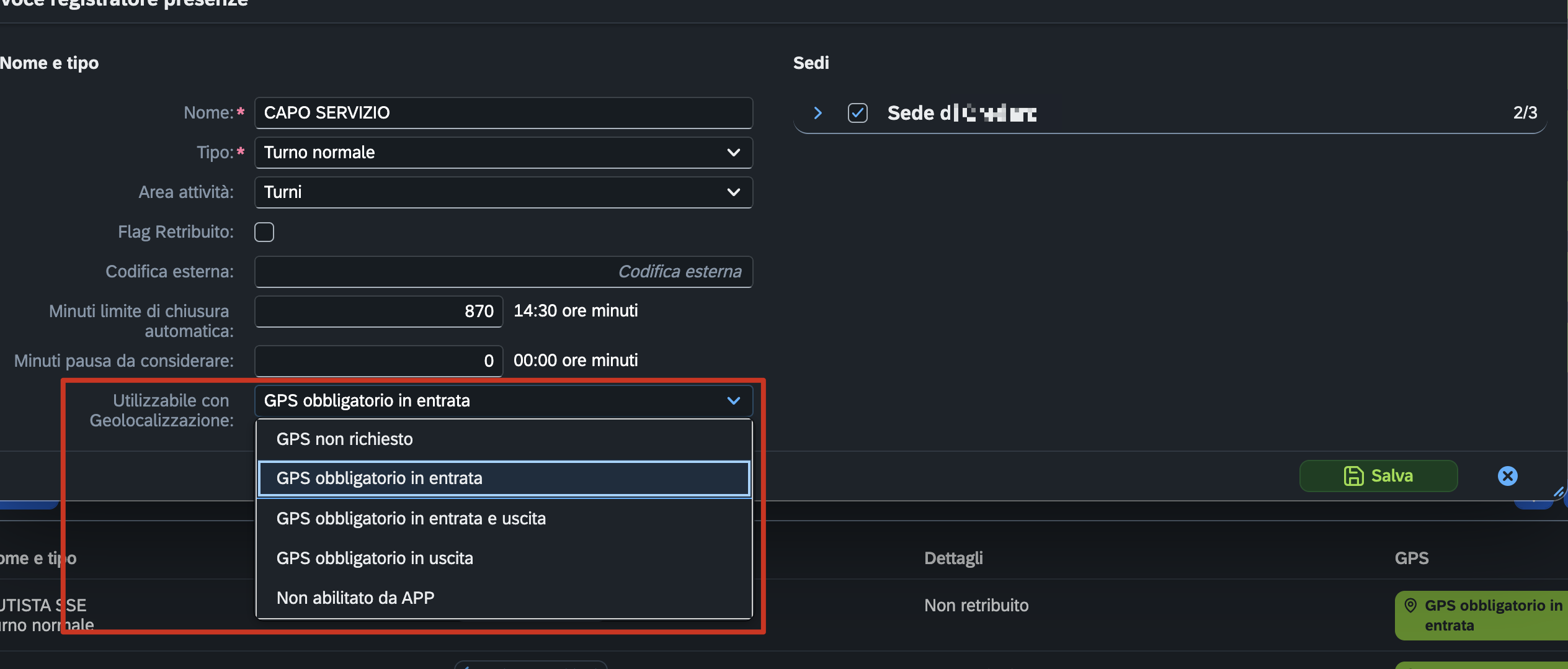Click the blue X cancel icon

click(x=1507, y=476)
